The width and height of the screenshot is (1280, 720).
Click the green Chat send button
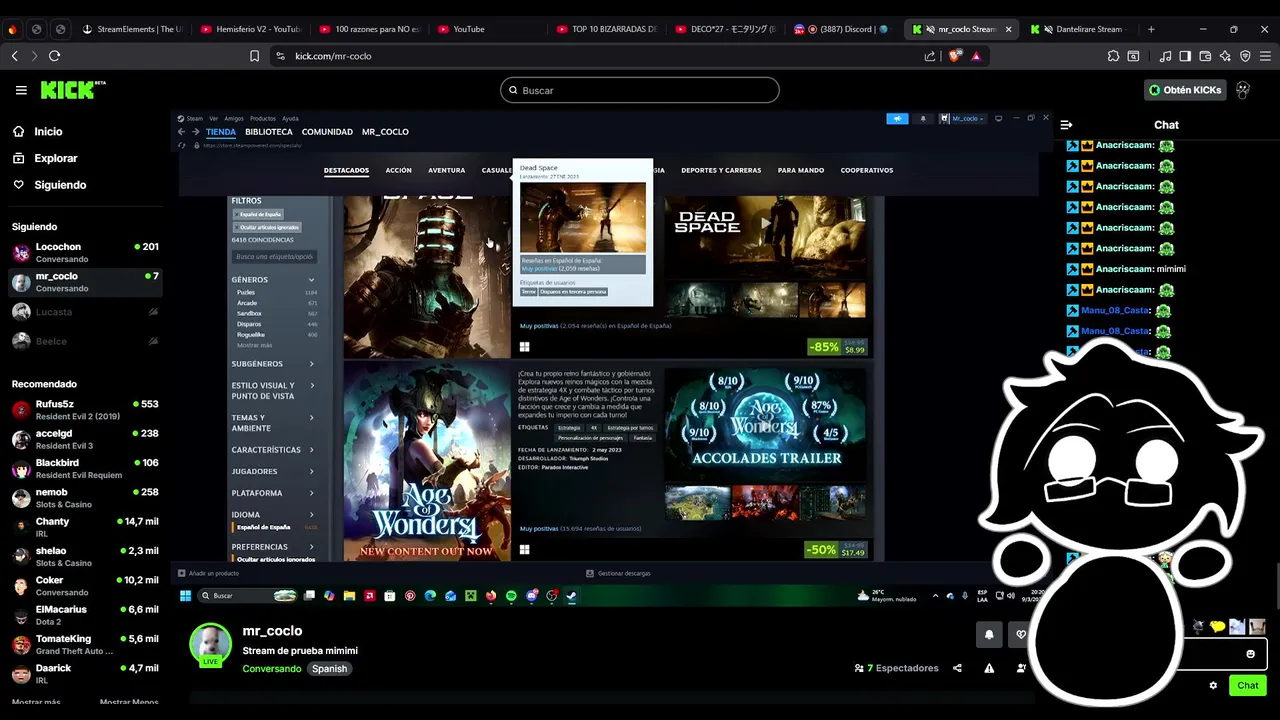click(x=1248, y=685)
